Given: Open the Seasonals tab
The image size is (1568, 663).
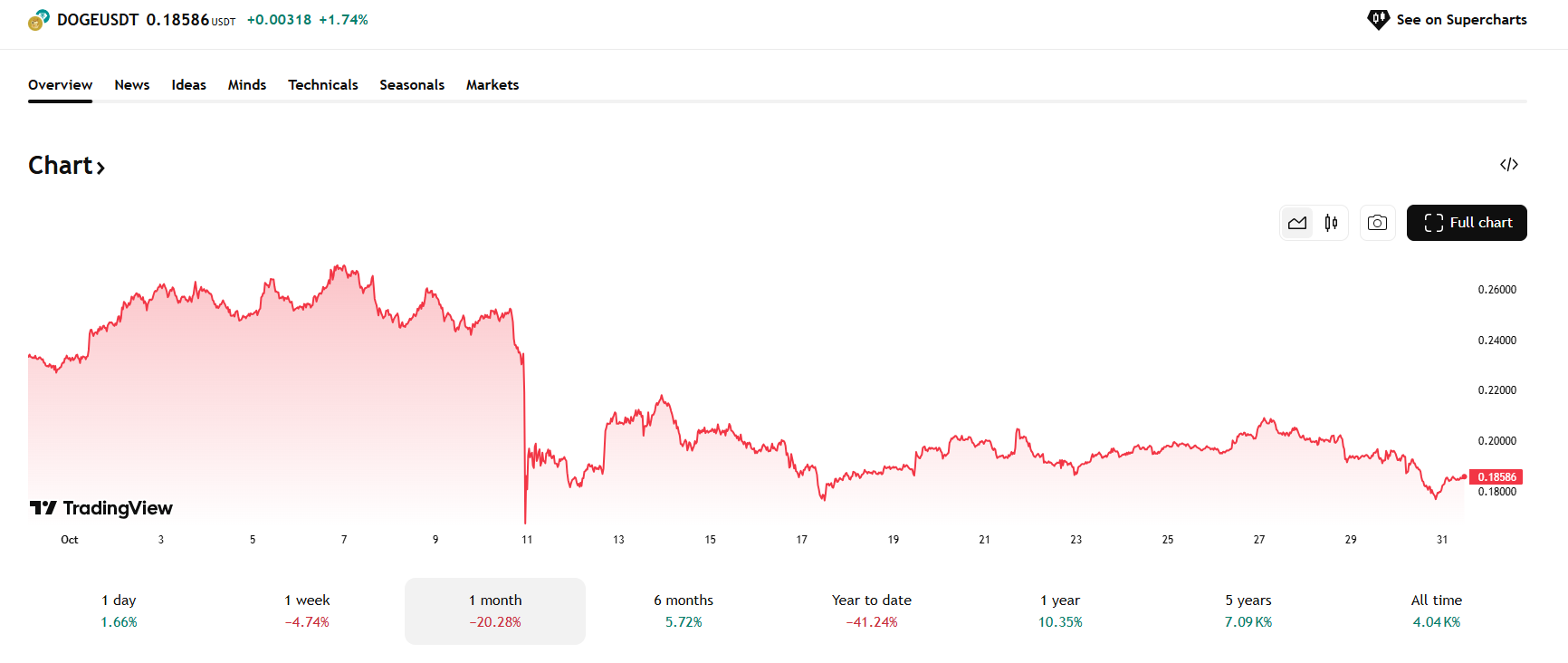Looking at the screenshot, I should [x=412, y=85].
